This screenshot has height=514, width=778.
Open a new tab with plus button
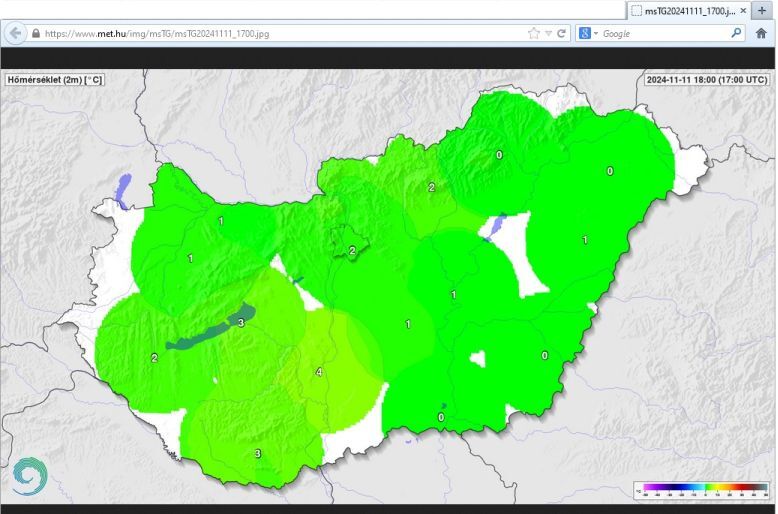763,10
